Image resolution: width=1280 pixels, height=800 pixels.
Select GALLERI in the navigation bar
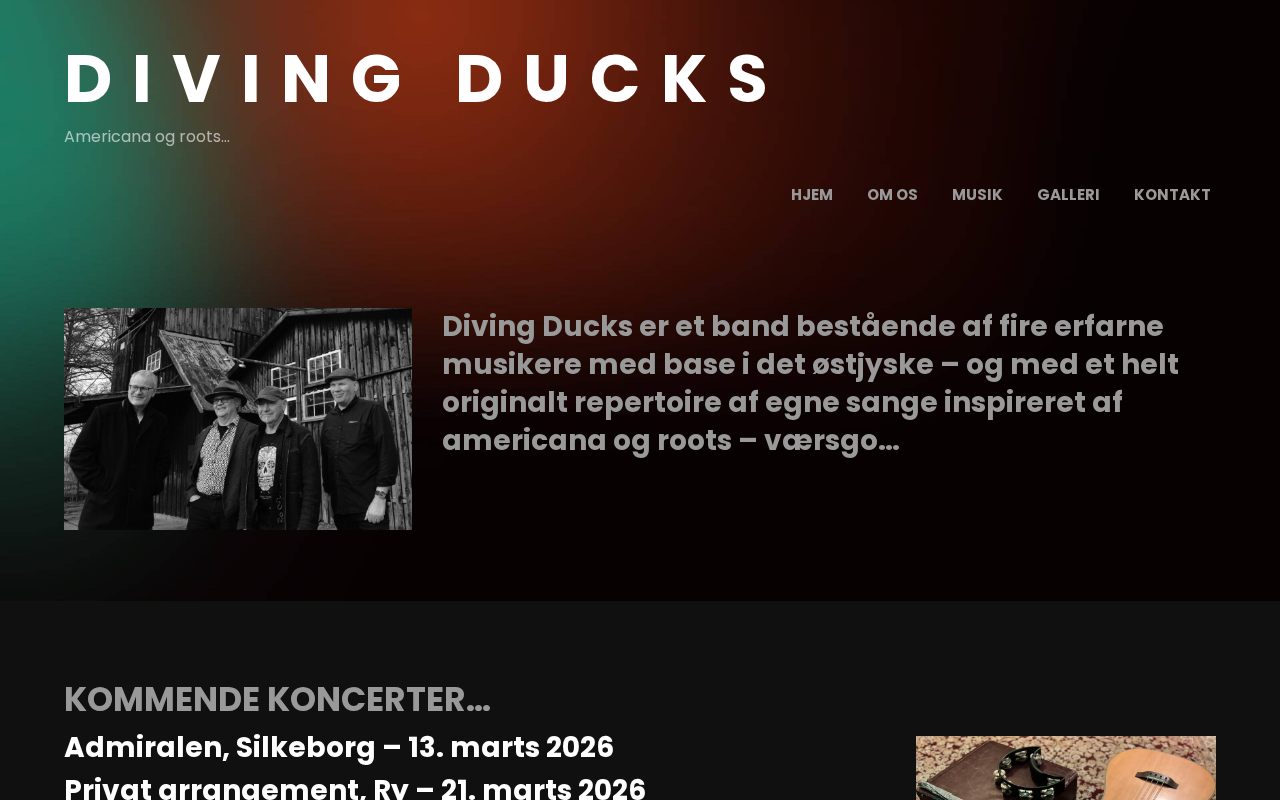click(1068, 195)
